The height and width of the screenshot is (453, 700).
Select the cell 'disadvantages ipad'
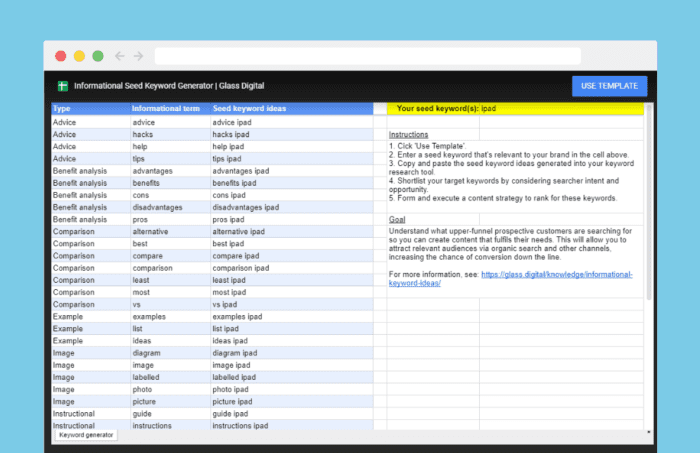coord(292,207)
